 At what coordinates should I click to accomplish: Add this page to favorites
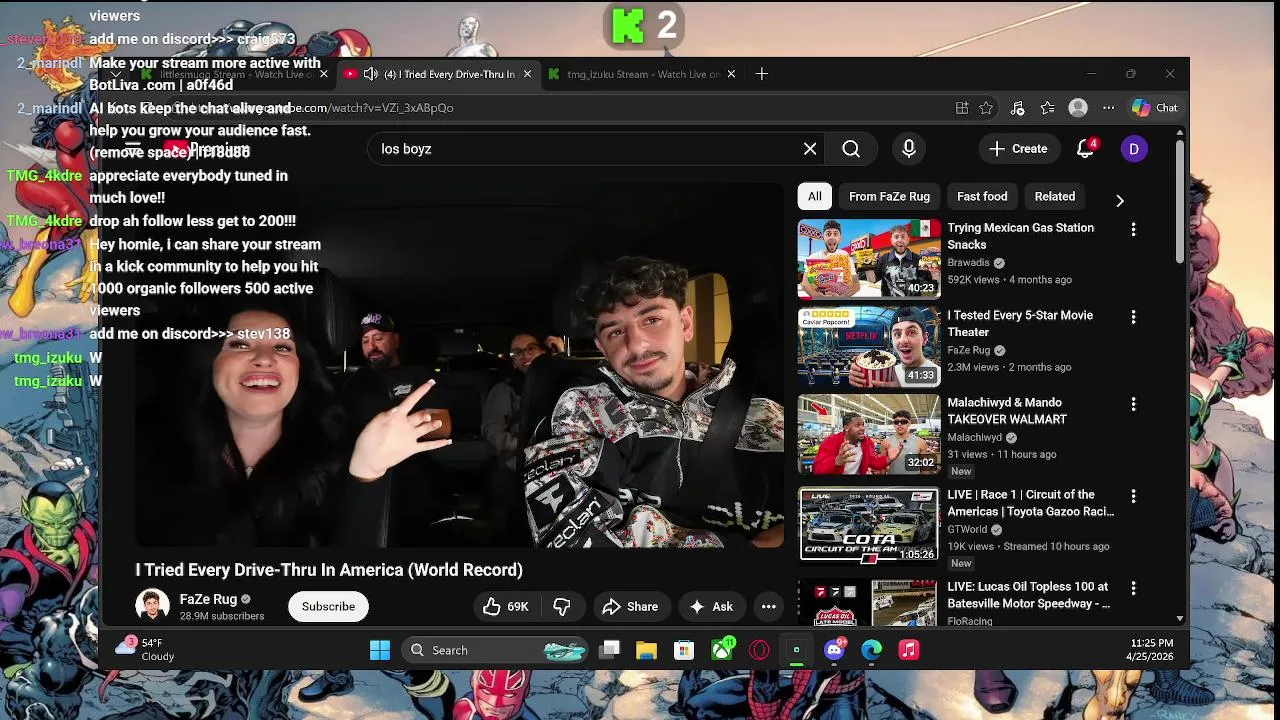tap(987, 108)
